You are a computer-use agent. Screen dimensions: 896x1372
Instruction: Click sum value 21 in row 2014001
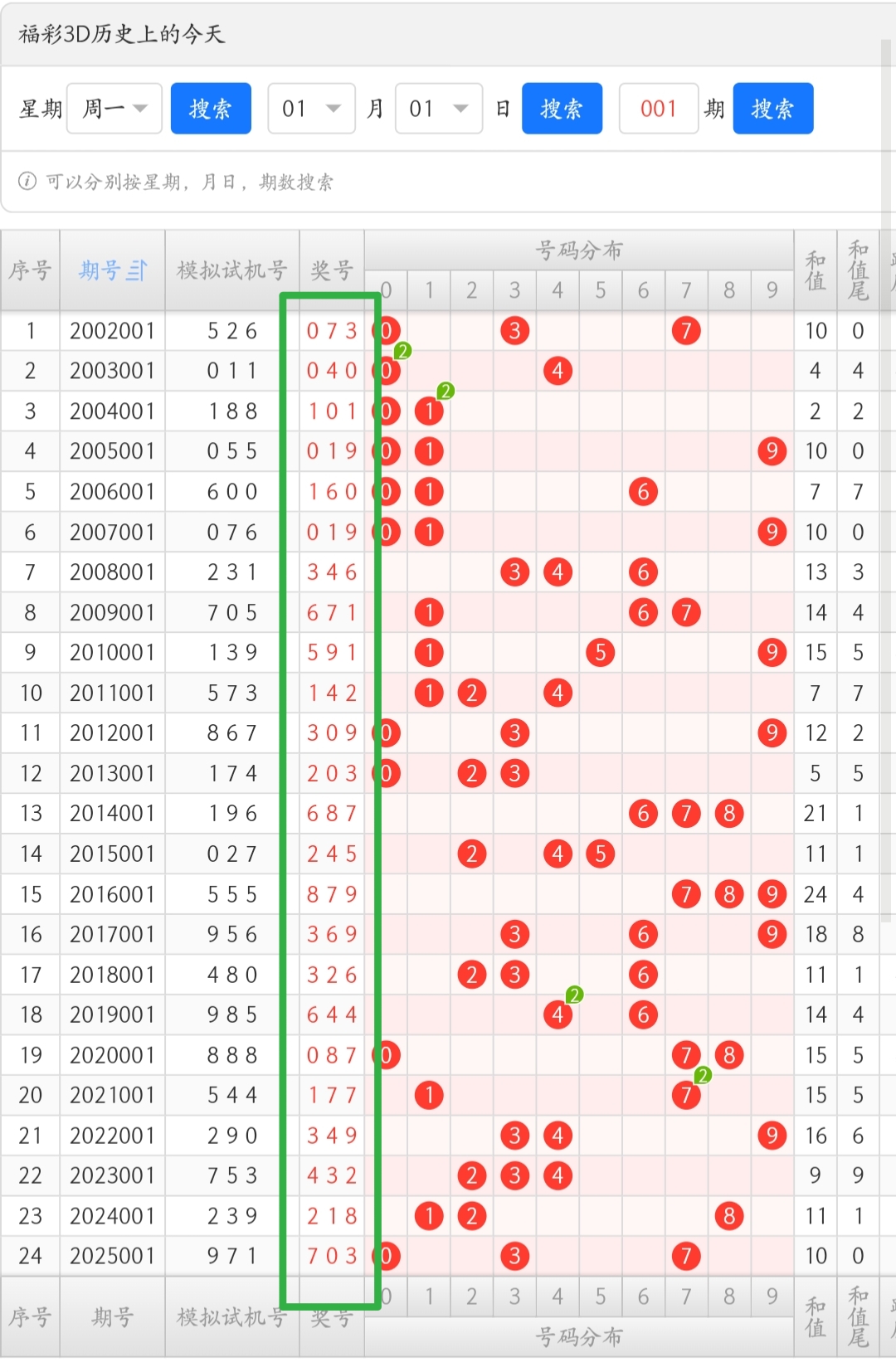[x=816, y=814]
